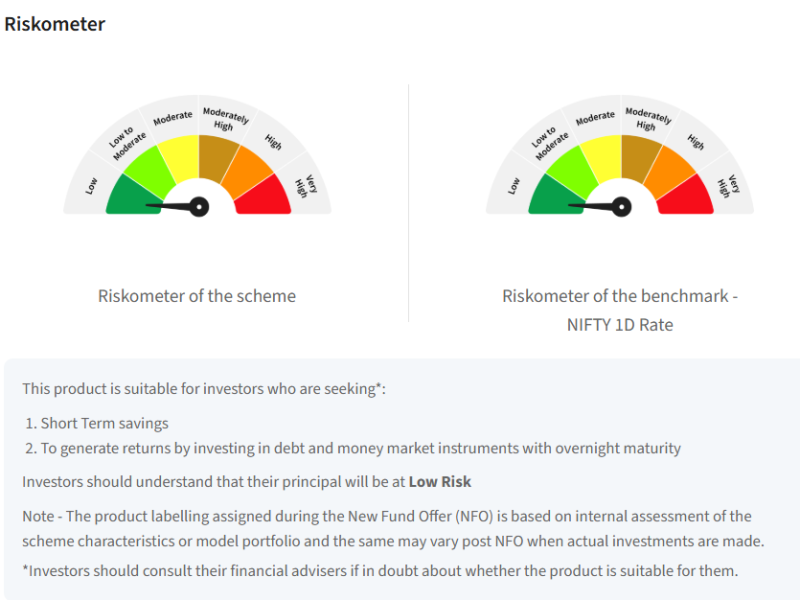
Task: Click the Low label on scheme riskometer
Action: pos(91,185)
